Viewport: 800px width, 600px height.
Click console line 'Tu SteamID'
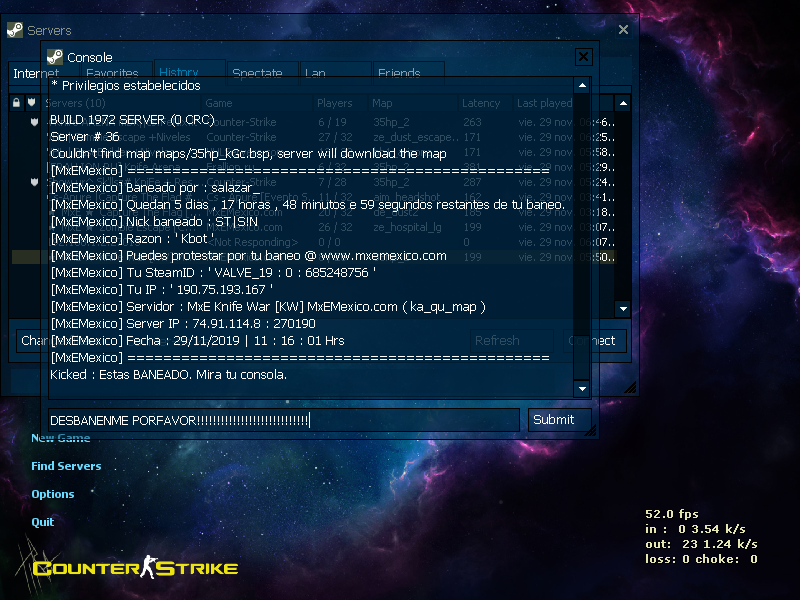pyautogui.click(x=213, y=272)
